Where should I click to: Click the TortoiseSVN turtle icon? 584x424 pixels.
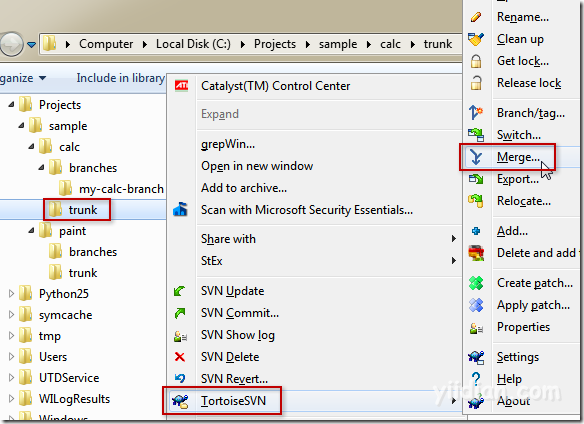(180, 401)
